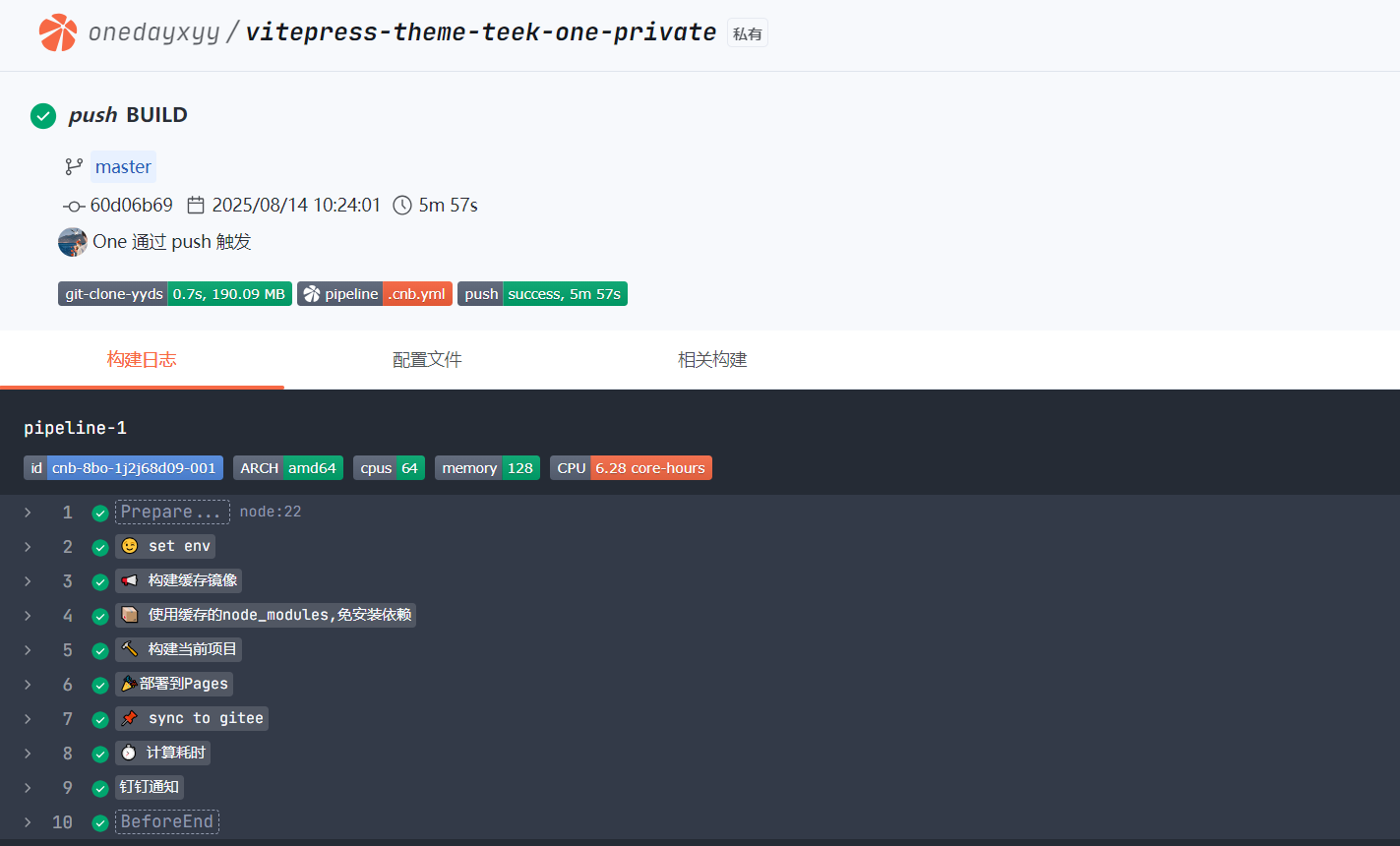This screenshot has width=1400, height=846.
Task: Select the 部署到Pages step label
Action: tap(174, 684)
